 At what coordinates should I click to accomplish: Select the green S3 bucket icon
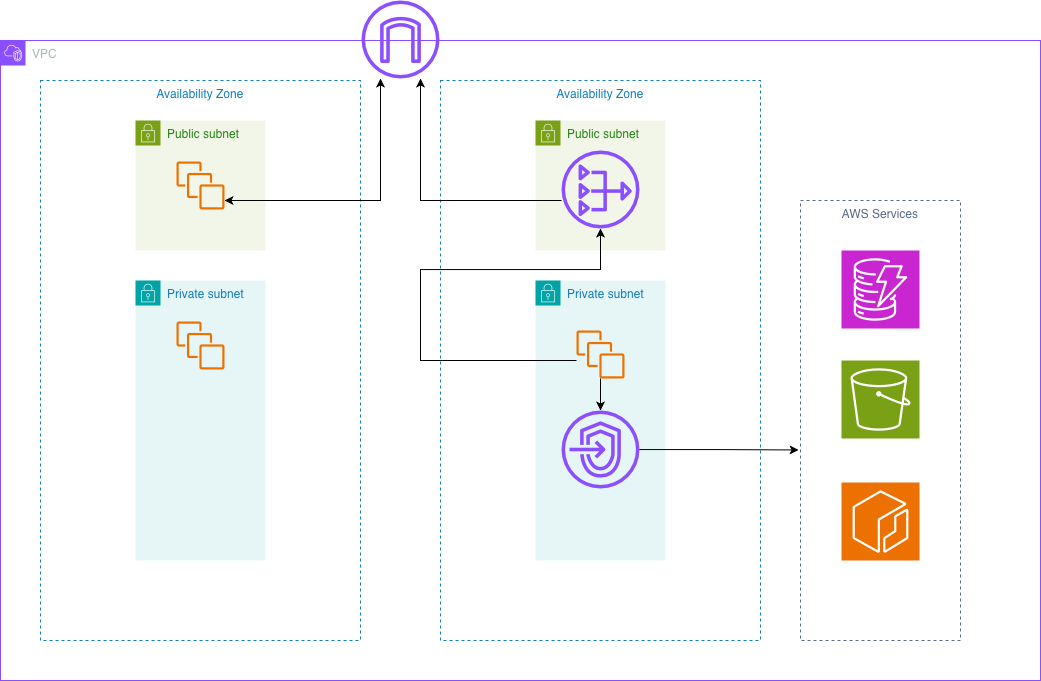(x=880, y=399)
